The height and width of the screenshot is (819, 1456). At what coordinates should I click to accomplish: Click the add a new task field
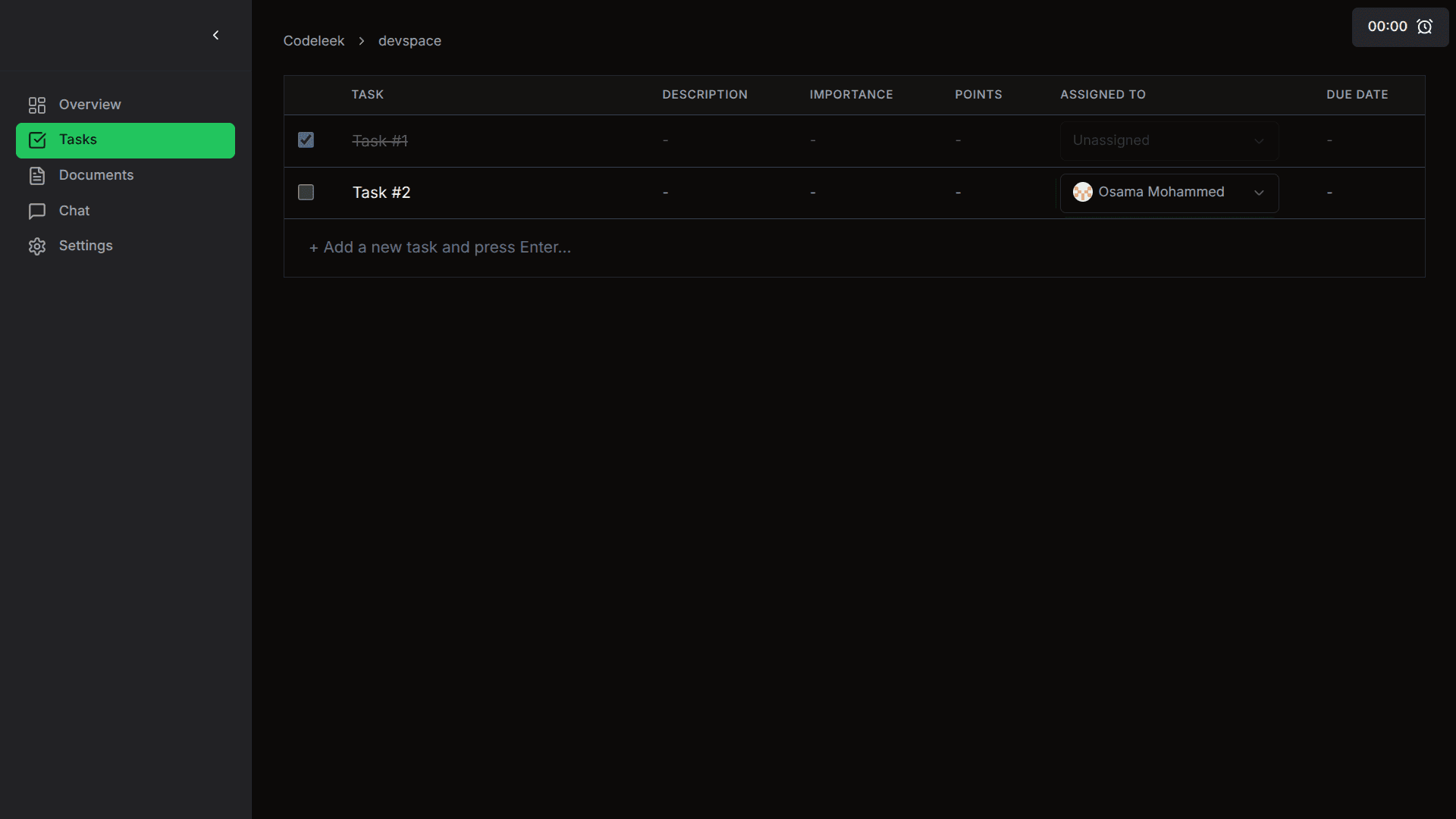[440, 247]
